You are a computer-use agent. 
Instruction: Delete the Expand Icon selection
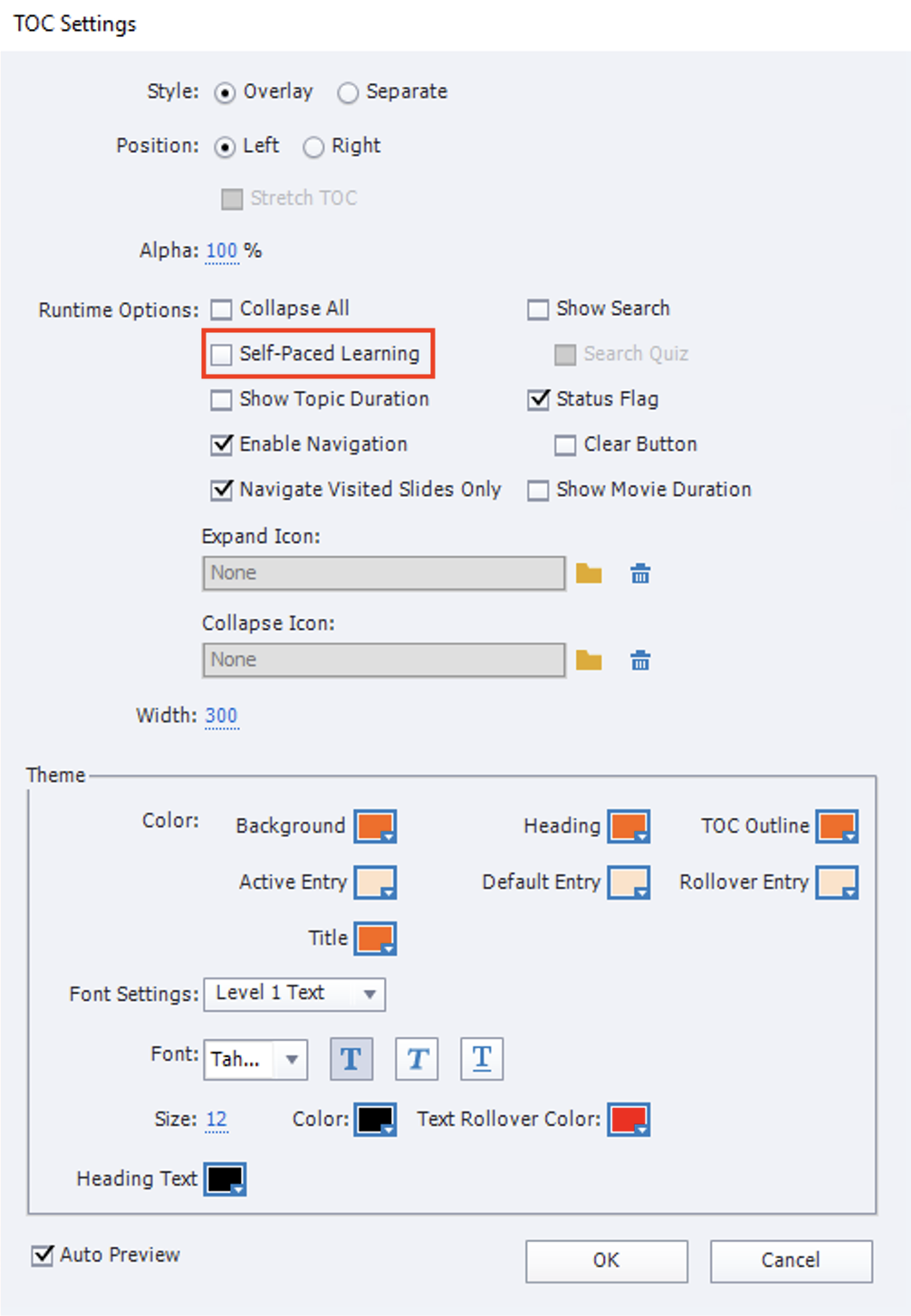(x=639, y=573)
